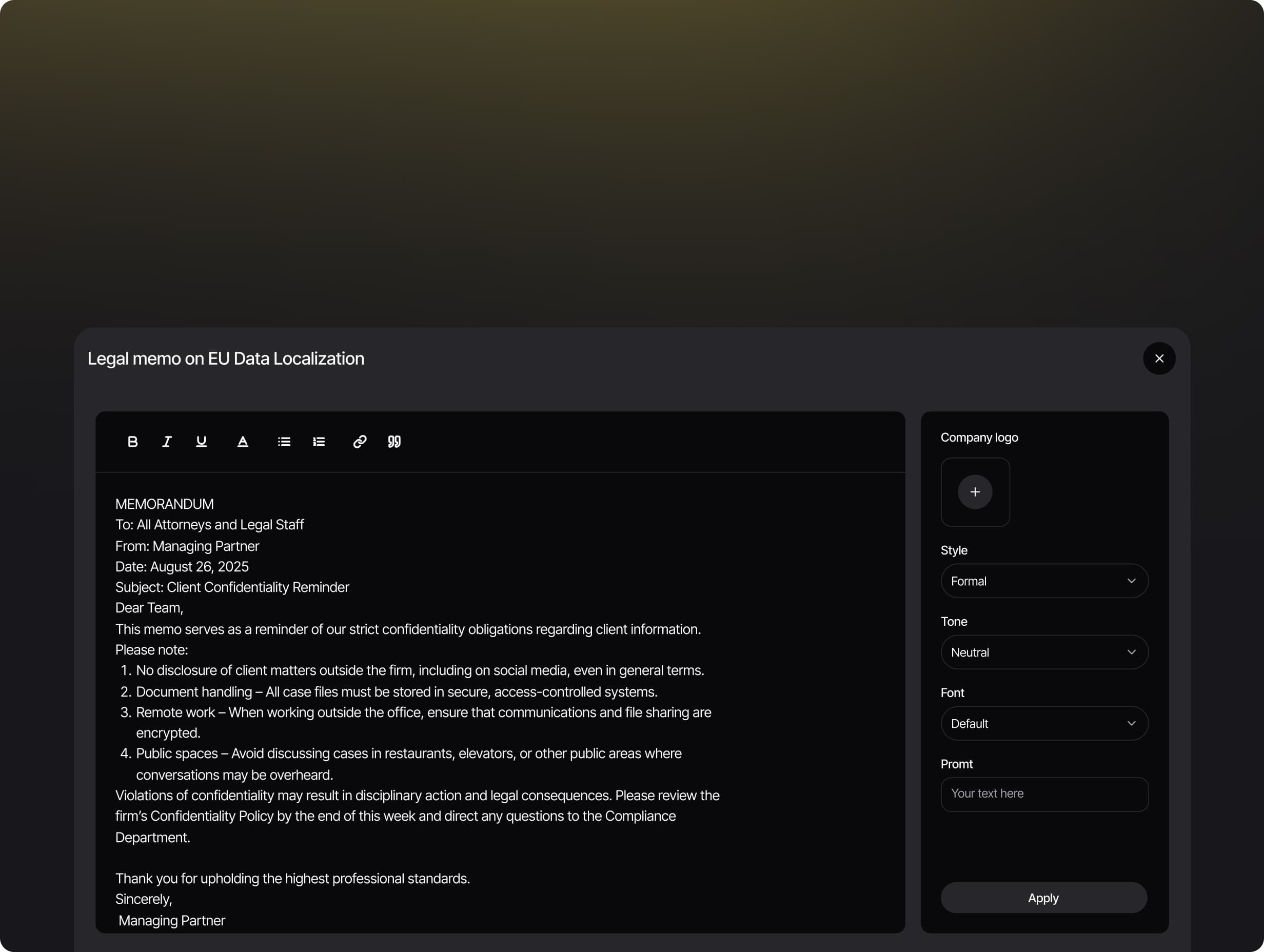Place cursor in Subject: Client Confidentiality Reminder line
Image resolution: width=1264 pixels, height=952 pixels.
[x=232, y=587]
